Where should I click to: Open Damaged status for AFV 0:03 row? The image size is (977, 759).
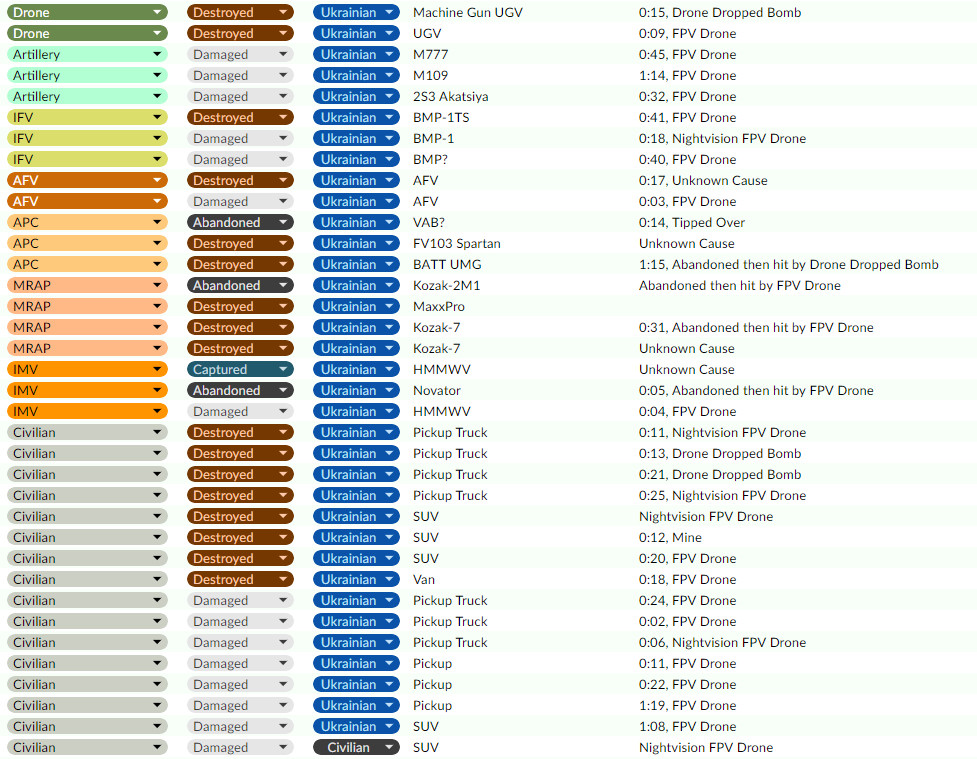click(240, 201)
